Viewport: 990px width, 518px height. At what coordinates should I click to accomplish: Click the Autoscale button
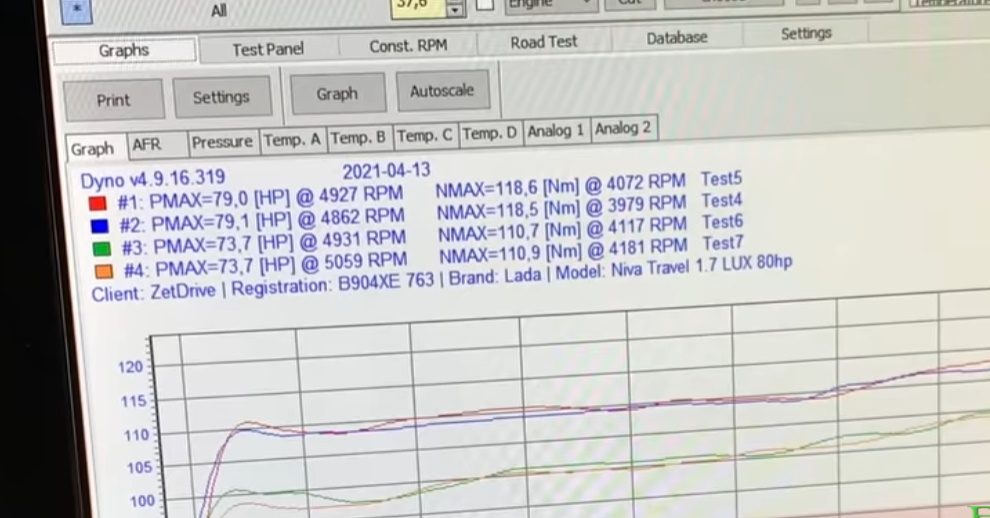tap(441, 91)
